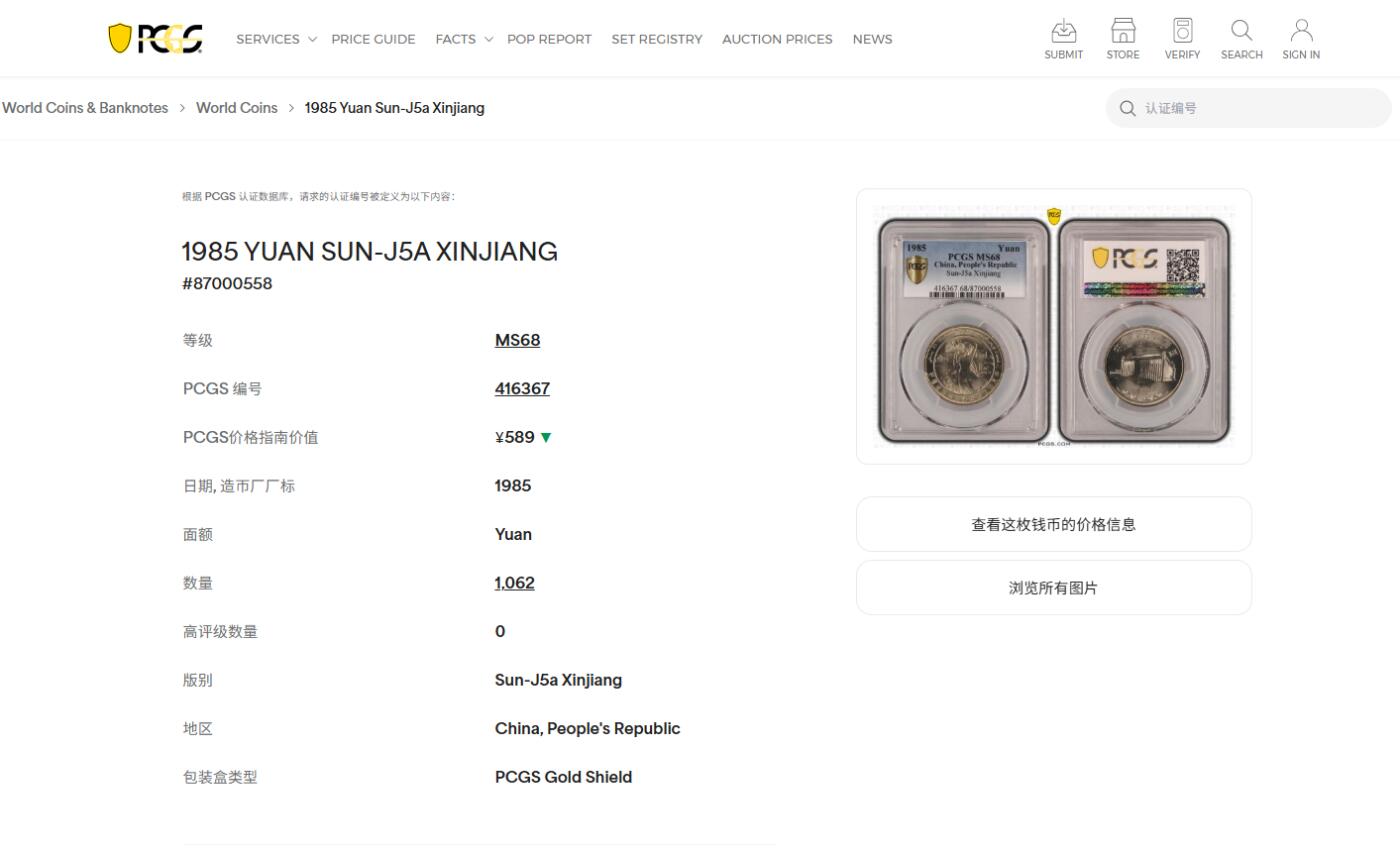Open the PRICE GUIDE menu item
1400x857 pixels.
(373, 39)
